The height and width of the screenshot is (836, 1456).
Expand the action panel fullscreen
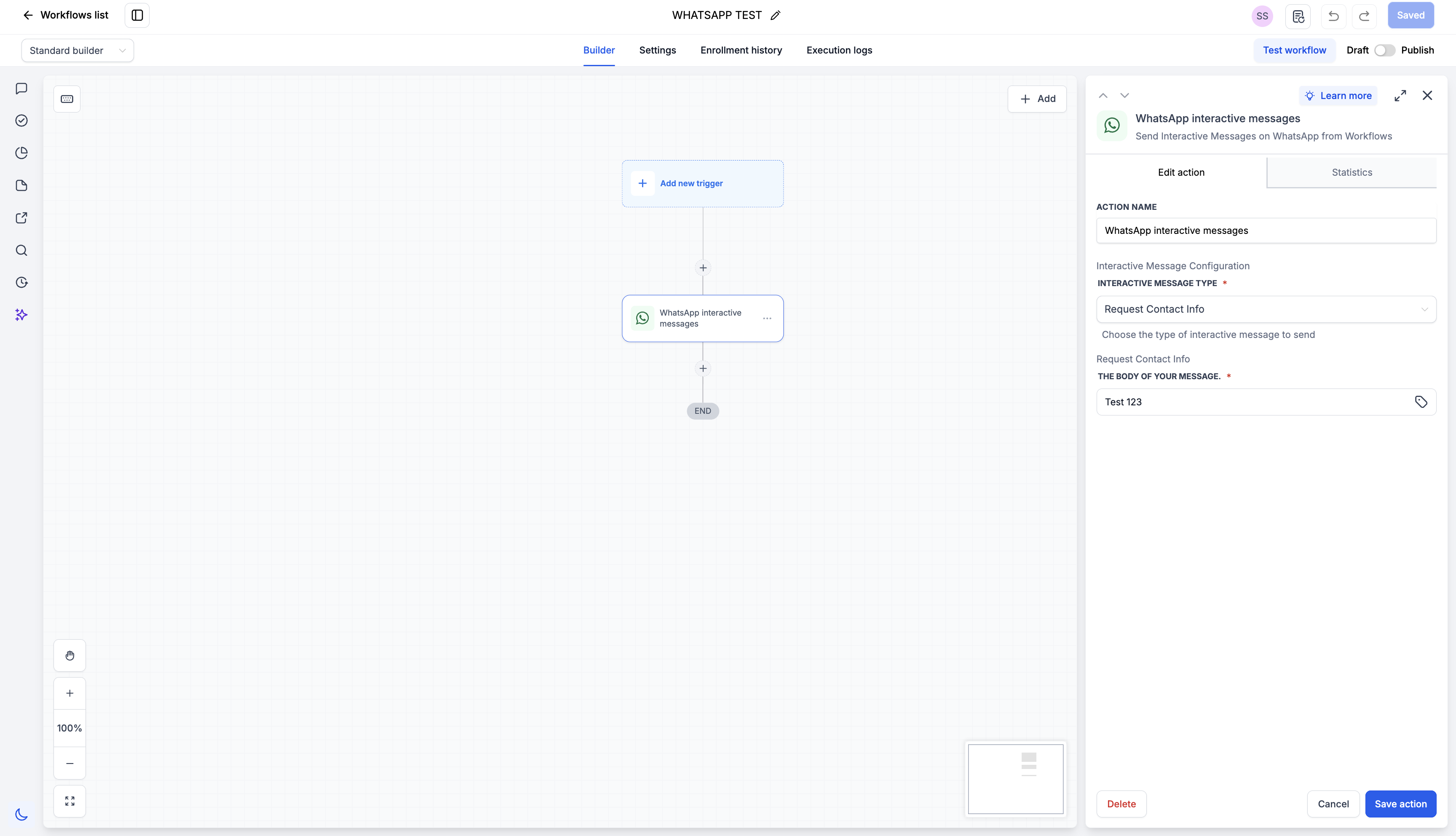pyautogui.click(x=1400, y=96)
